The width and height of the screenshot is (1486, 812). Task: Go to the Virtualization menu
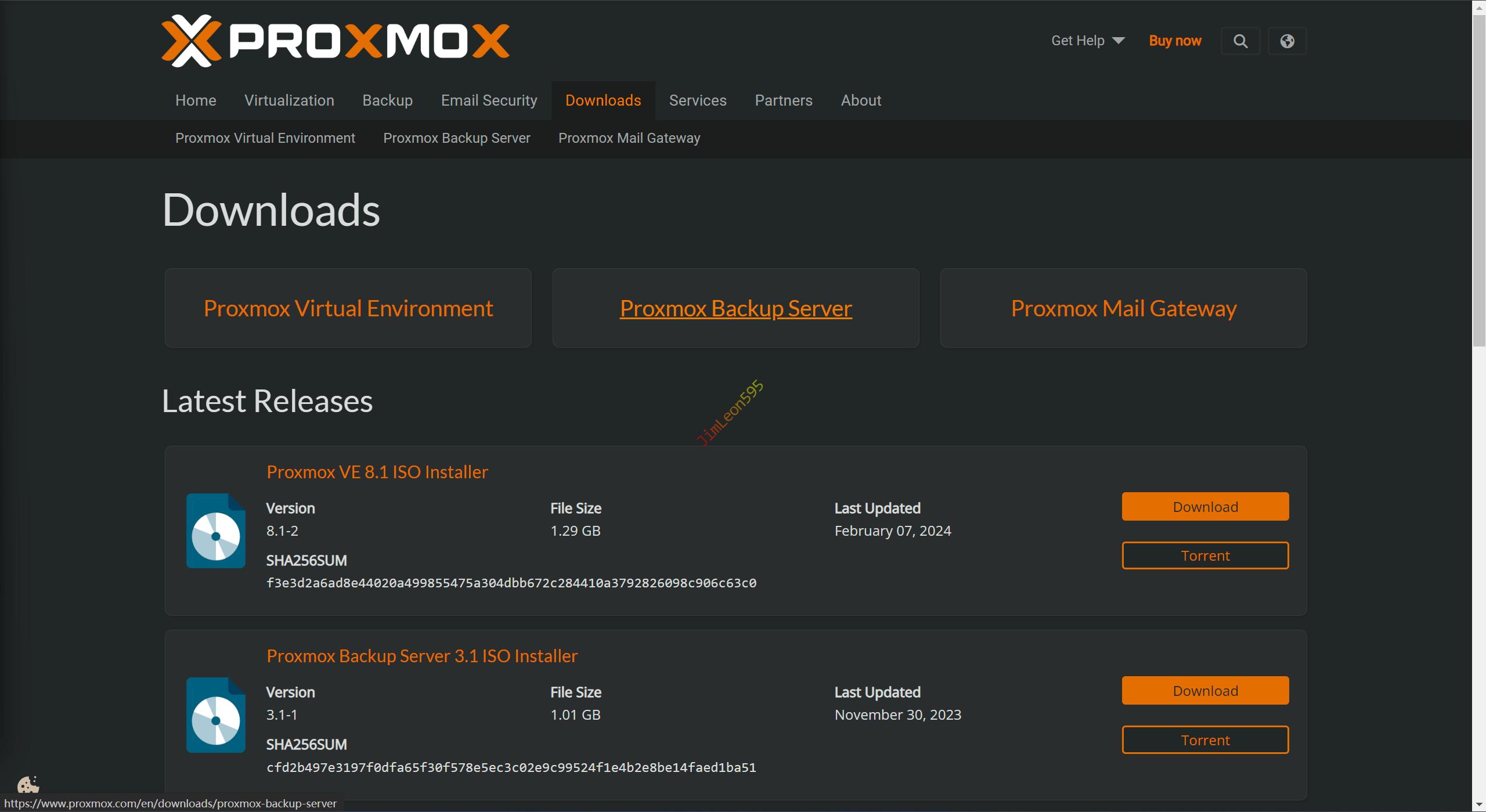pyautogui.click(x=289, y=100)
